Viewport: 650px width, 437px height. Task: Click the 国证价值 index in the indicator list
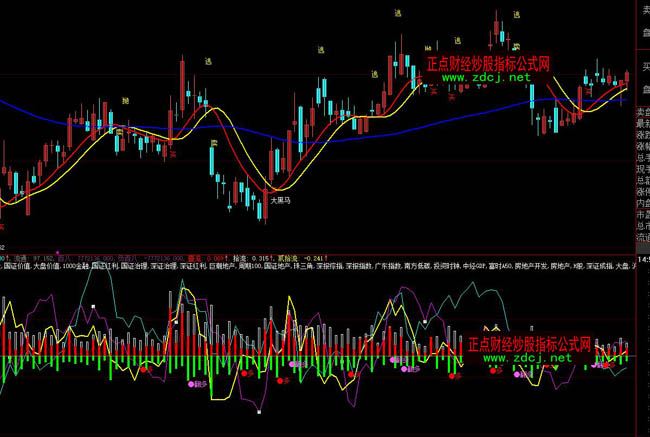click(x=17, y=267)
